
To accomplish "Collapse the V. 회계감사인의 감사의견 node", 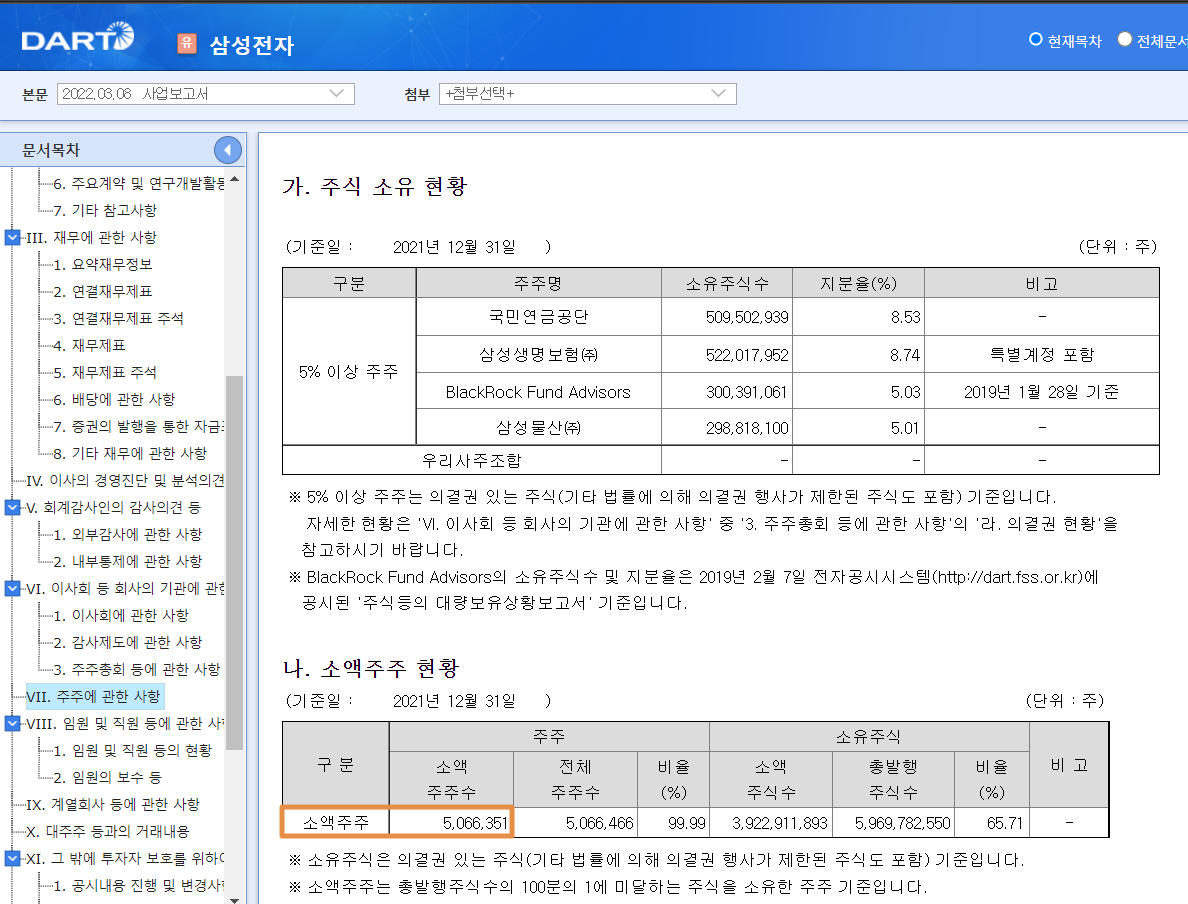I will 12,507.
